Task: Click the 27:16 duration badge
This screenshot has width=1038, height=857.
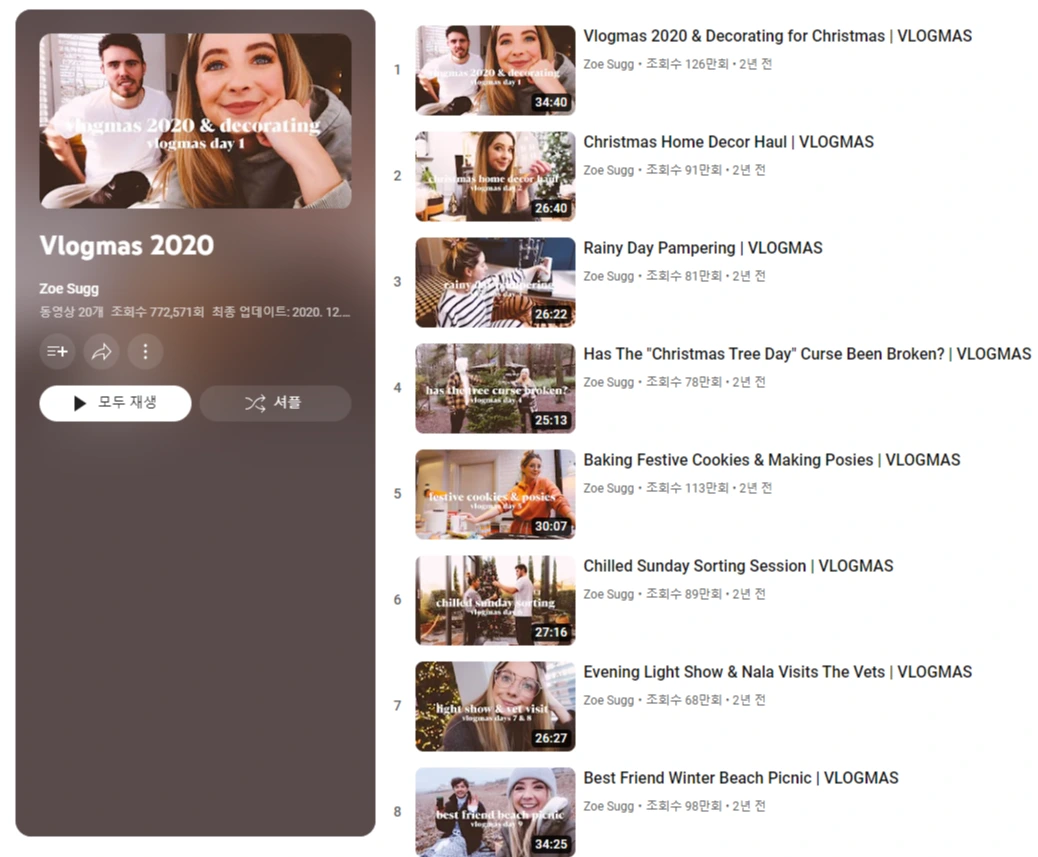Action: tap(551, 632)
